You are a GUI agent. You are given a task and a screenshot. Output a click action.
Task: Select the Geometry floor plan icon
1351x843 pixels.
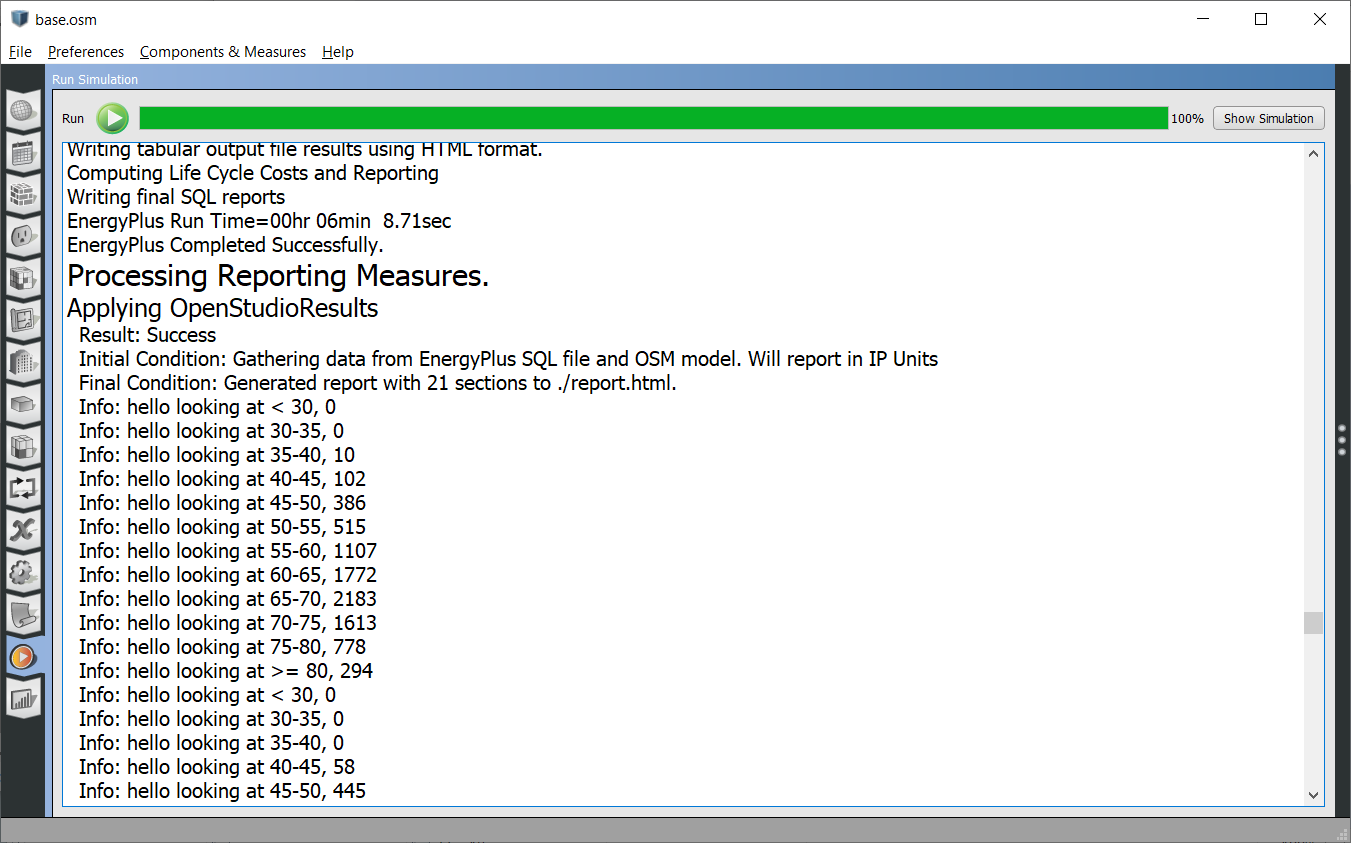pos(23,321)
